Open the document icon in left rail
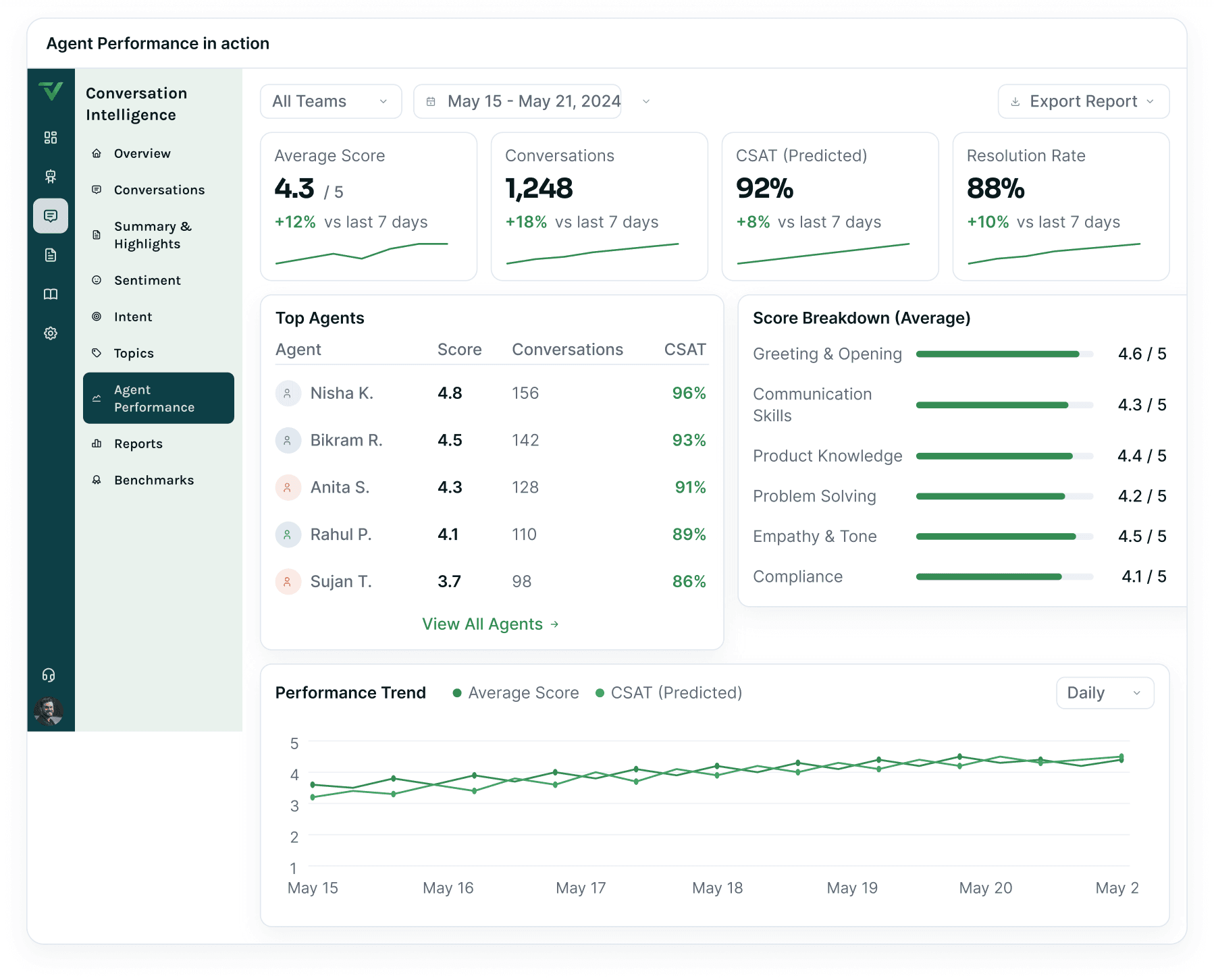 click(x=51, y=255)
